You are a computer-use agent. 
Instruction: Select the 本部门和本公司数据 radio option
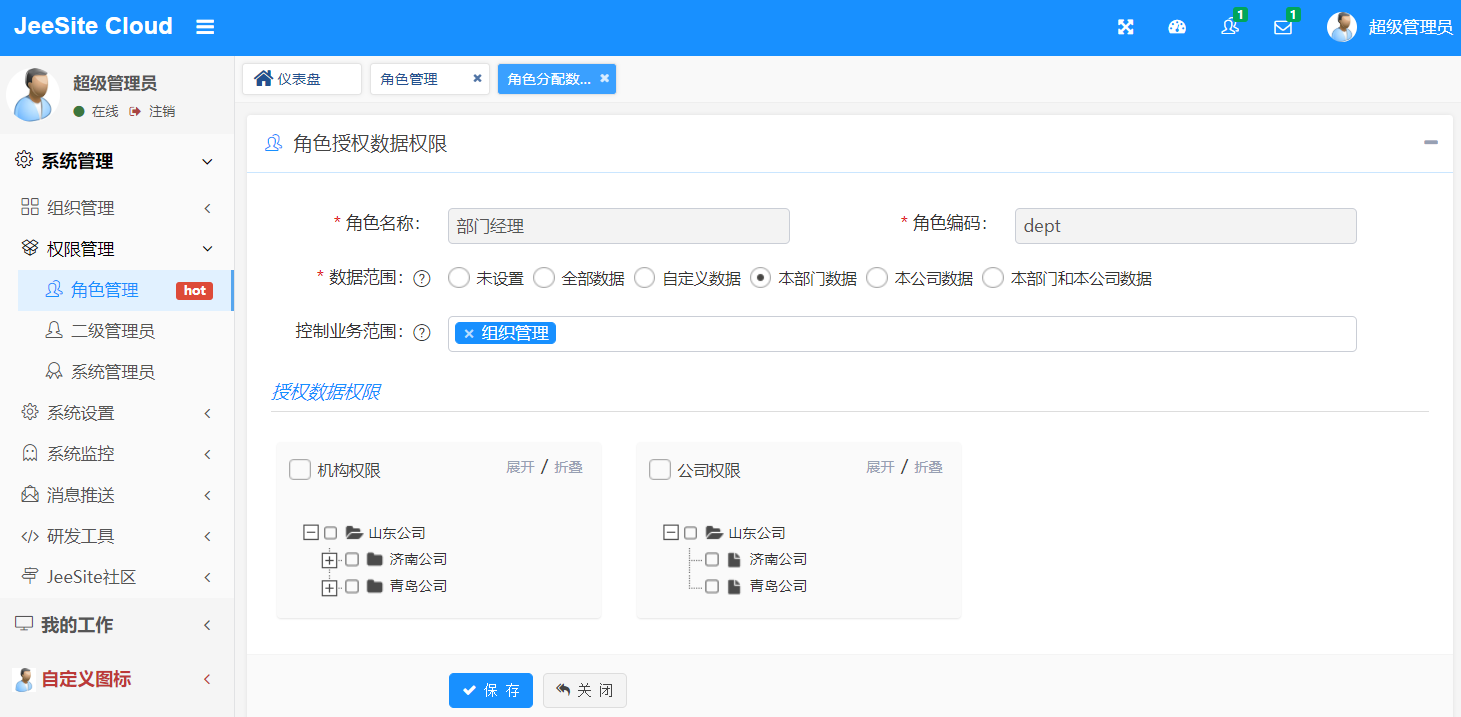tap(993, 278)
